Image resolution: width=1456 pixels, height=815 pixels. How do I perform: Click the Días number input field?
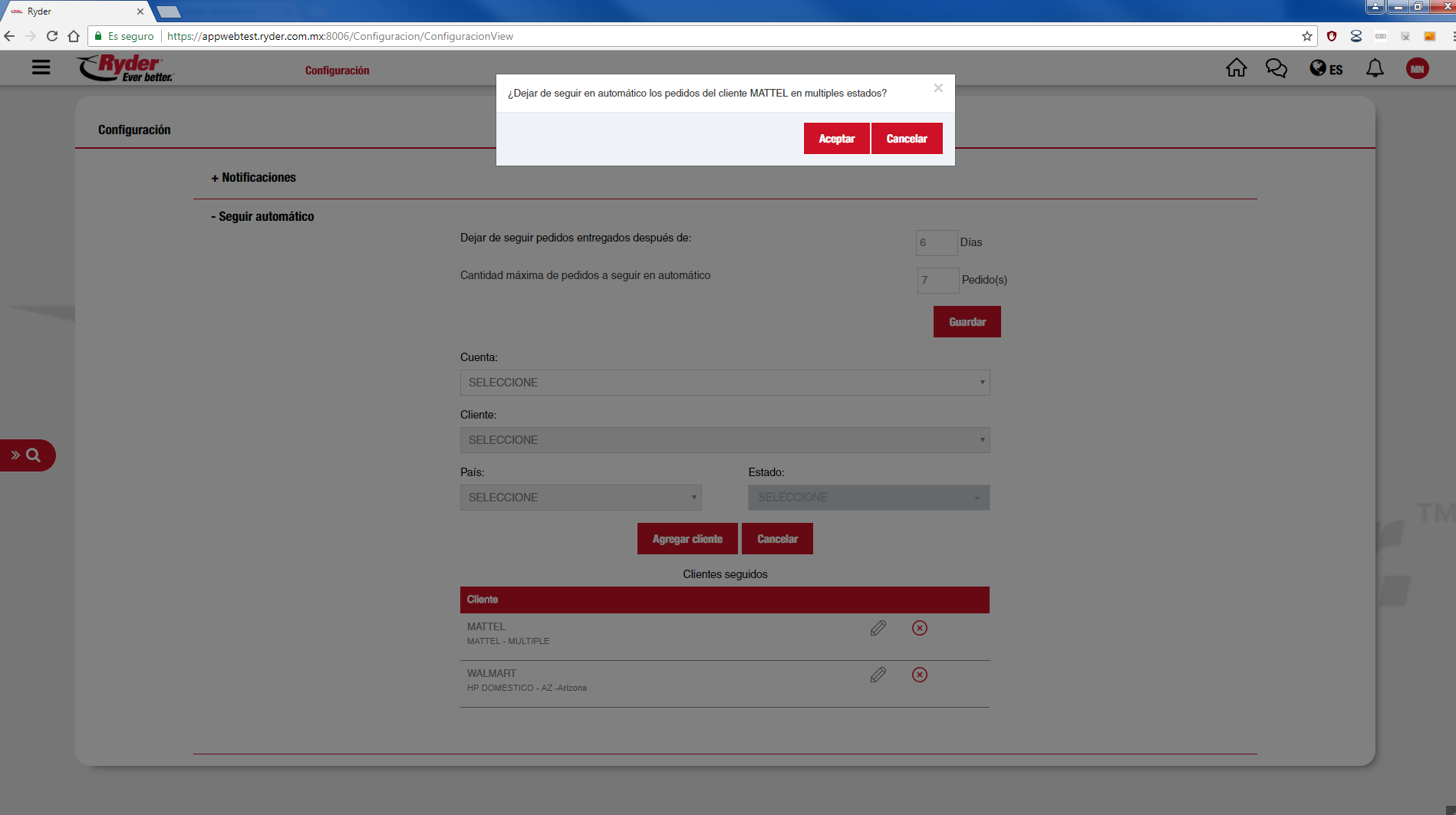(936, 242)
